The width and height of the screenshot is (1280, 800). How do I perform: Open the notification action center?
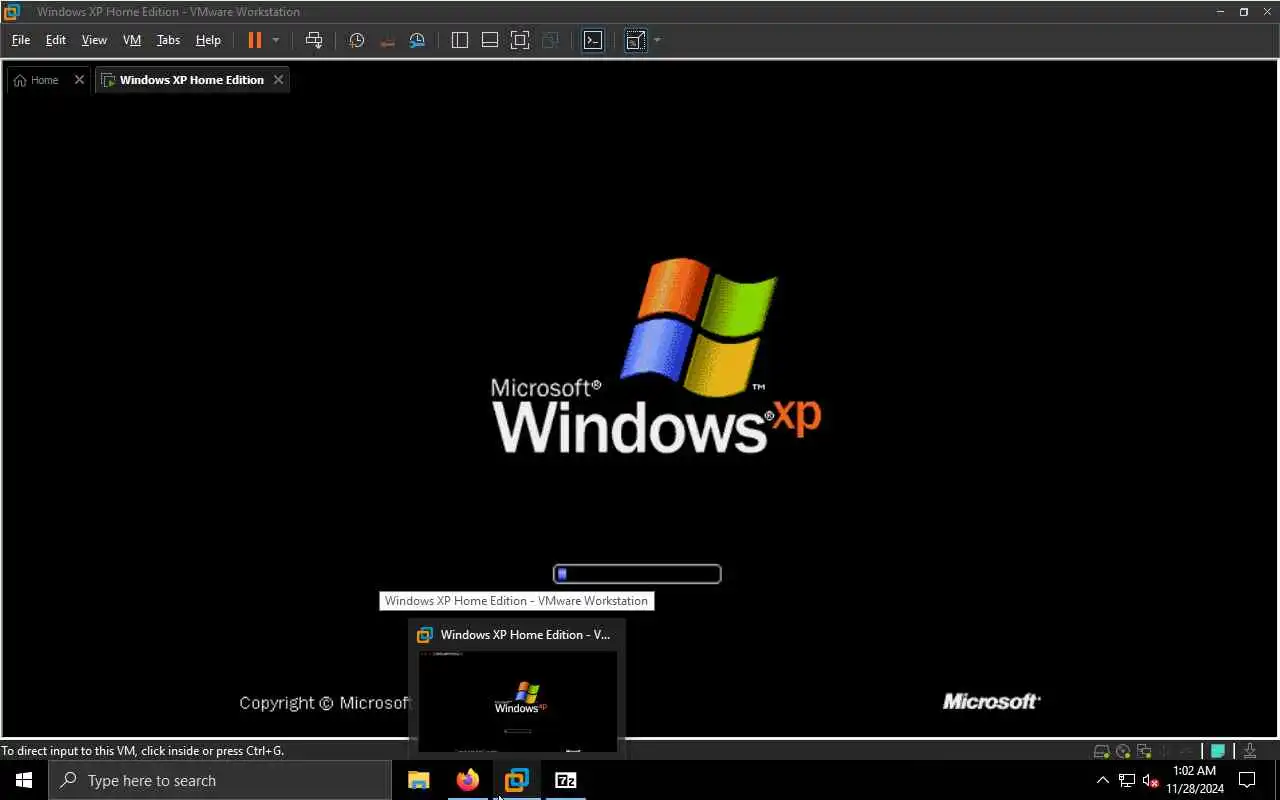pos(1247,780)
